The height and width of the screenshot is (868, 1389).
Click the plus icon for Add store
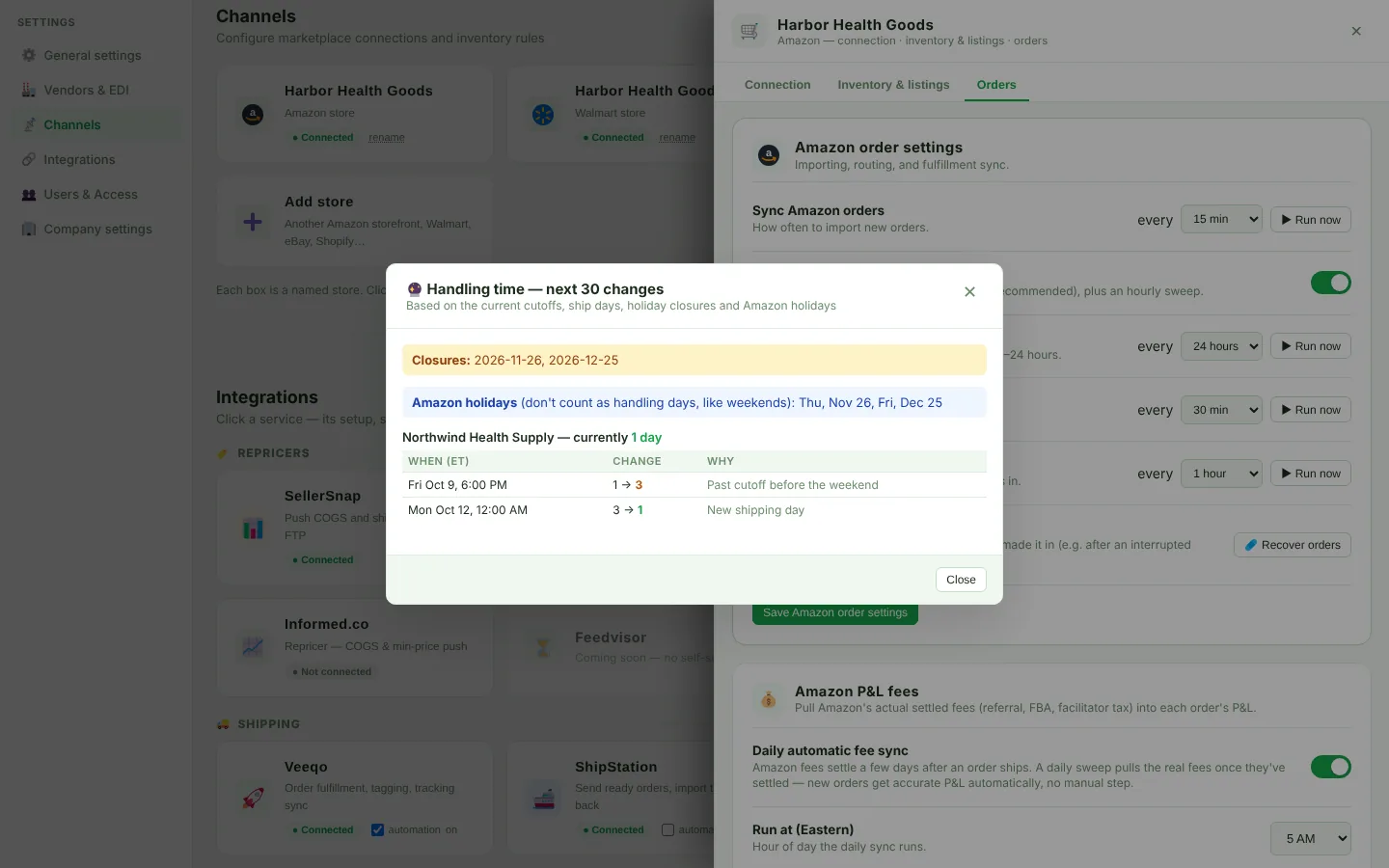click(x=253, y=222)
